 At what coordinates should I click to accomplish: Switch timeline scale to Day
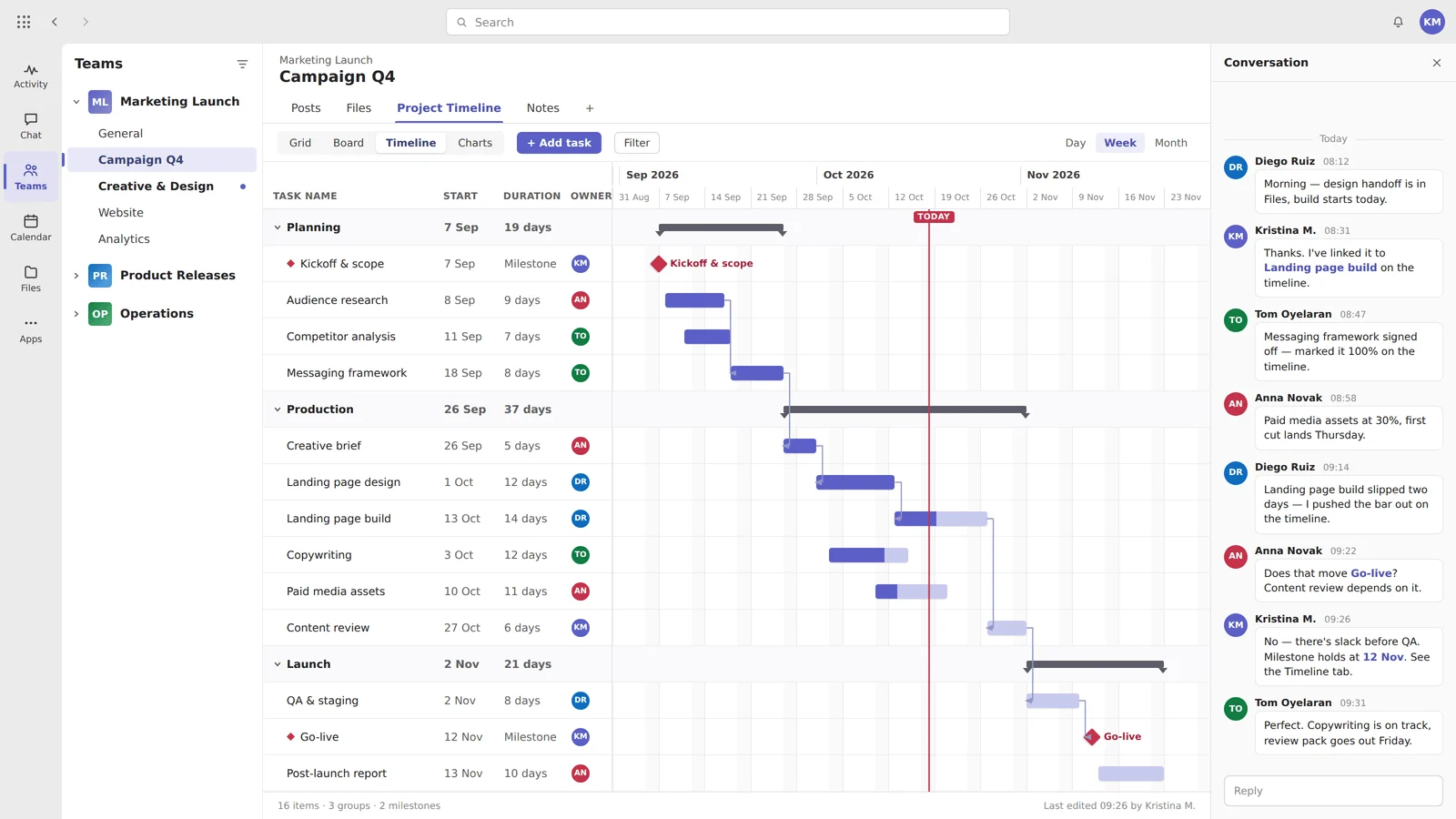point(1076,143)
